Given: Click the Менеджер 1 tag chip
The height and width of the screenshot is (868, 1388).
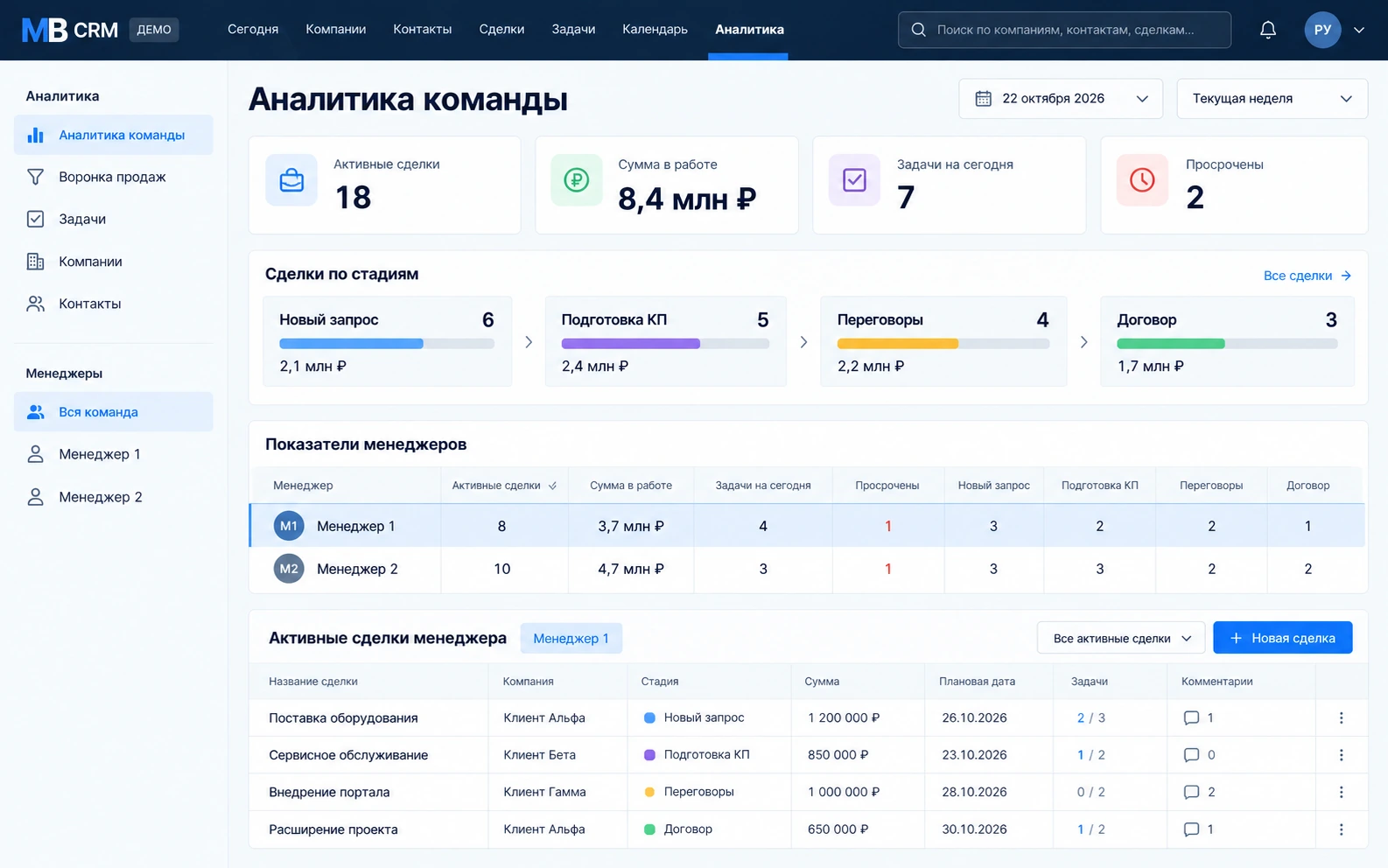Looking at the screenshot, I should click(x=571, y=639).
